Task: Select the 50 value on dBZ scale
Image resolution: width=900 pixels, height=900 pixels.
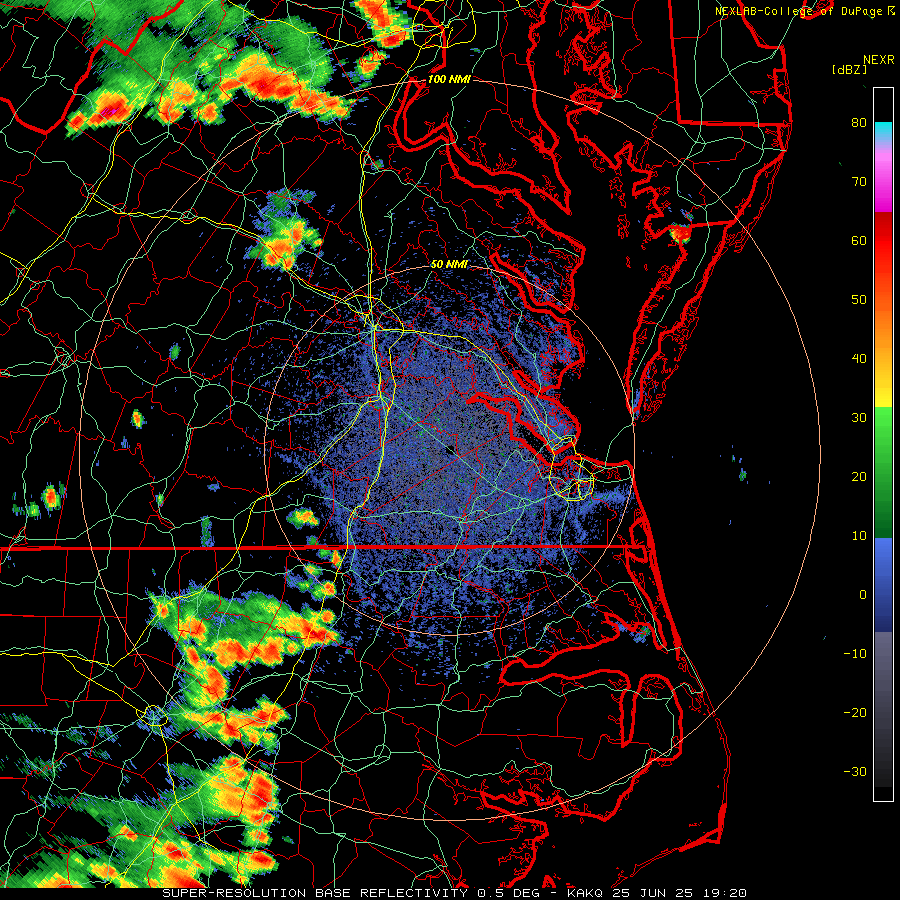Action: tap(859, 300)
